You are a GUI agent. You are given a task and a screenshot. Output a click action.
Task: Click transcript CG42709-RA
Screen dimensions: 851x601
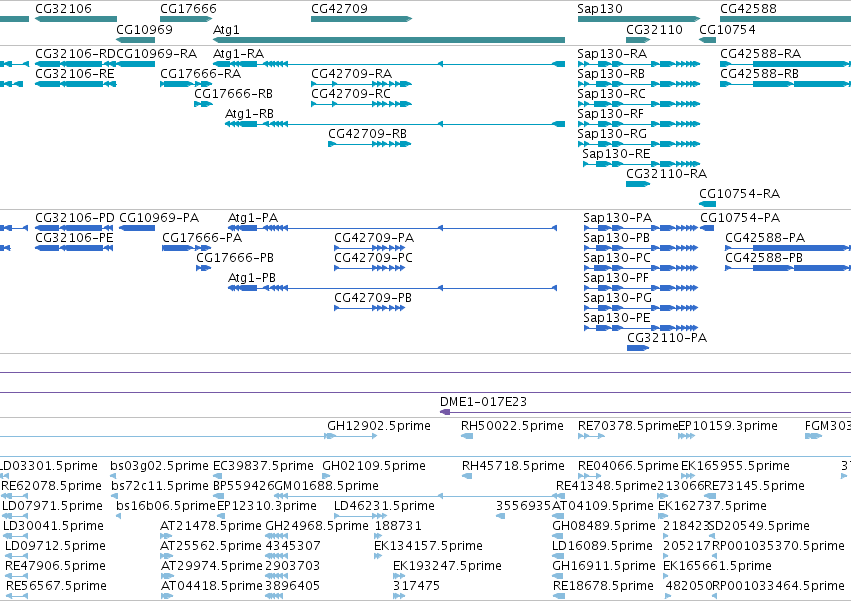click(361, 84)
